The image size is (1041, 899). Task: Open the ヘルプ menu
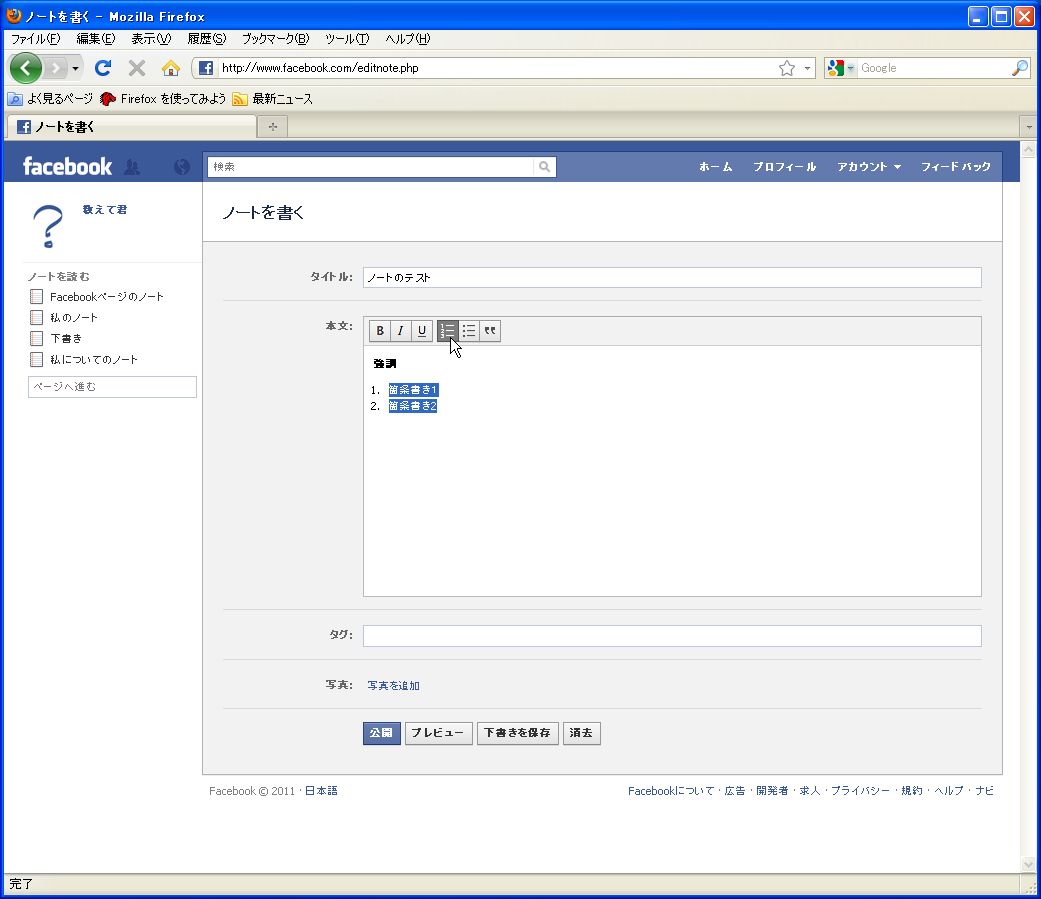[408, 39]
